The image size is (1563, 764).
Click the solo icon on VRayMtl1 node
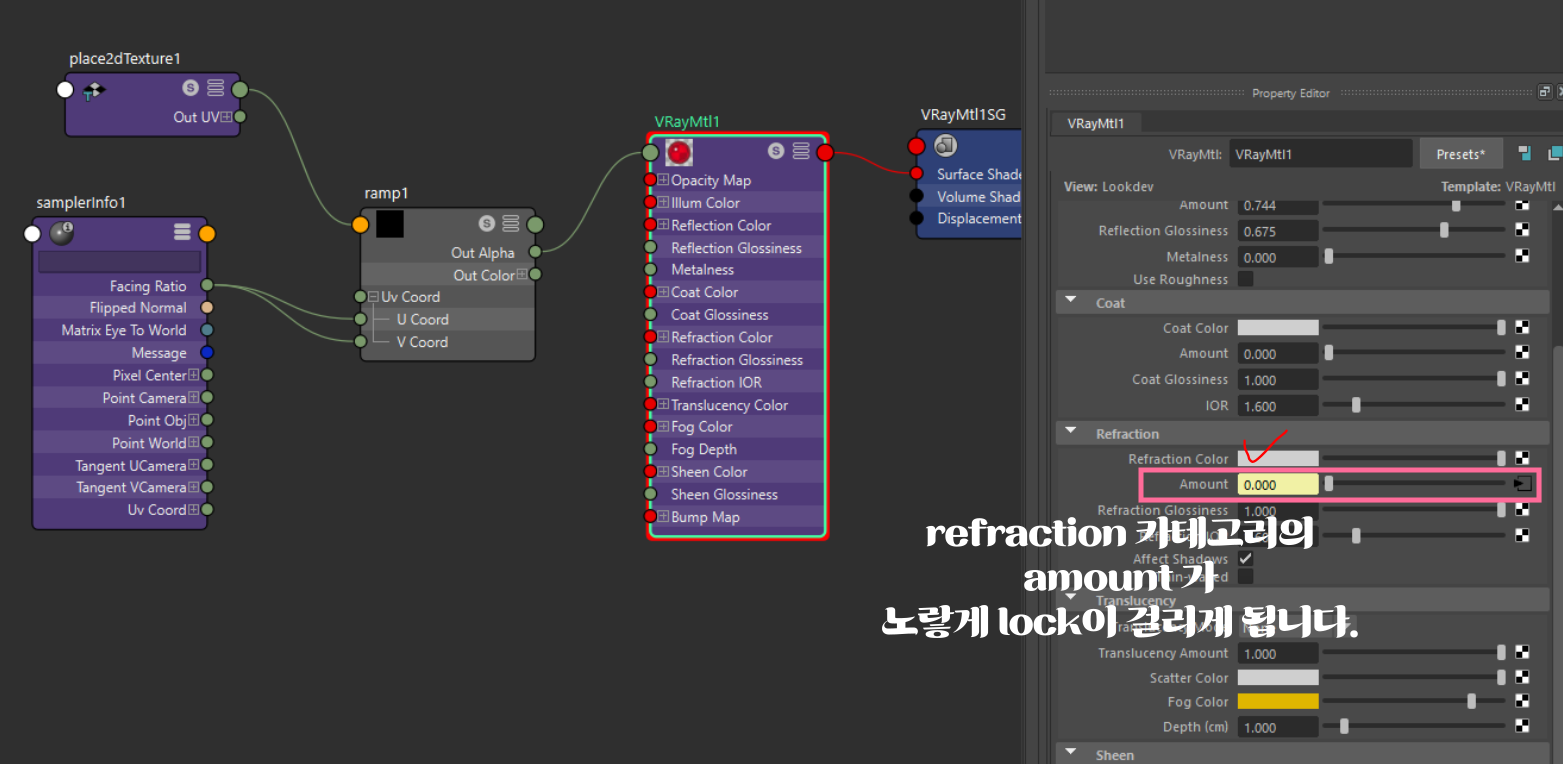[x=776, y=151]
